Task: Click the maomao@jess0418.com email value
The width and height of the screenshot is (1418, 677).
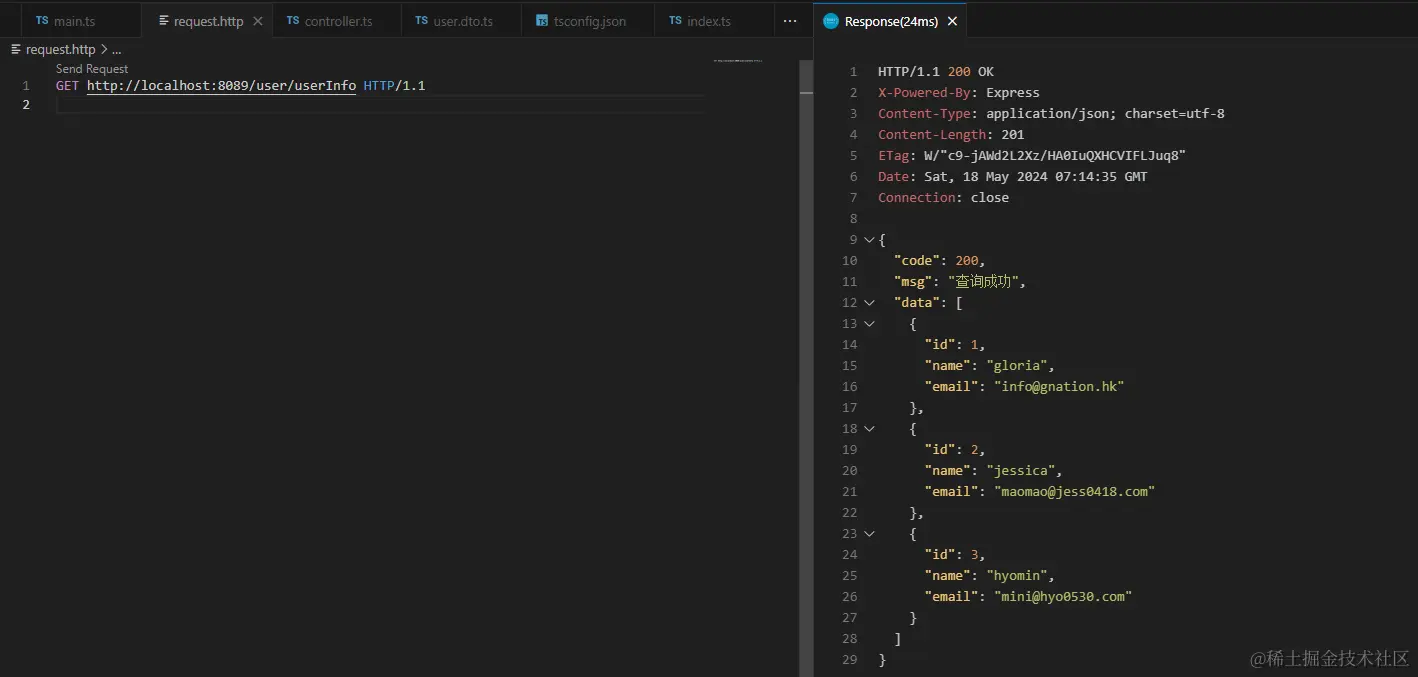Action: pos(1074,492)
